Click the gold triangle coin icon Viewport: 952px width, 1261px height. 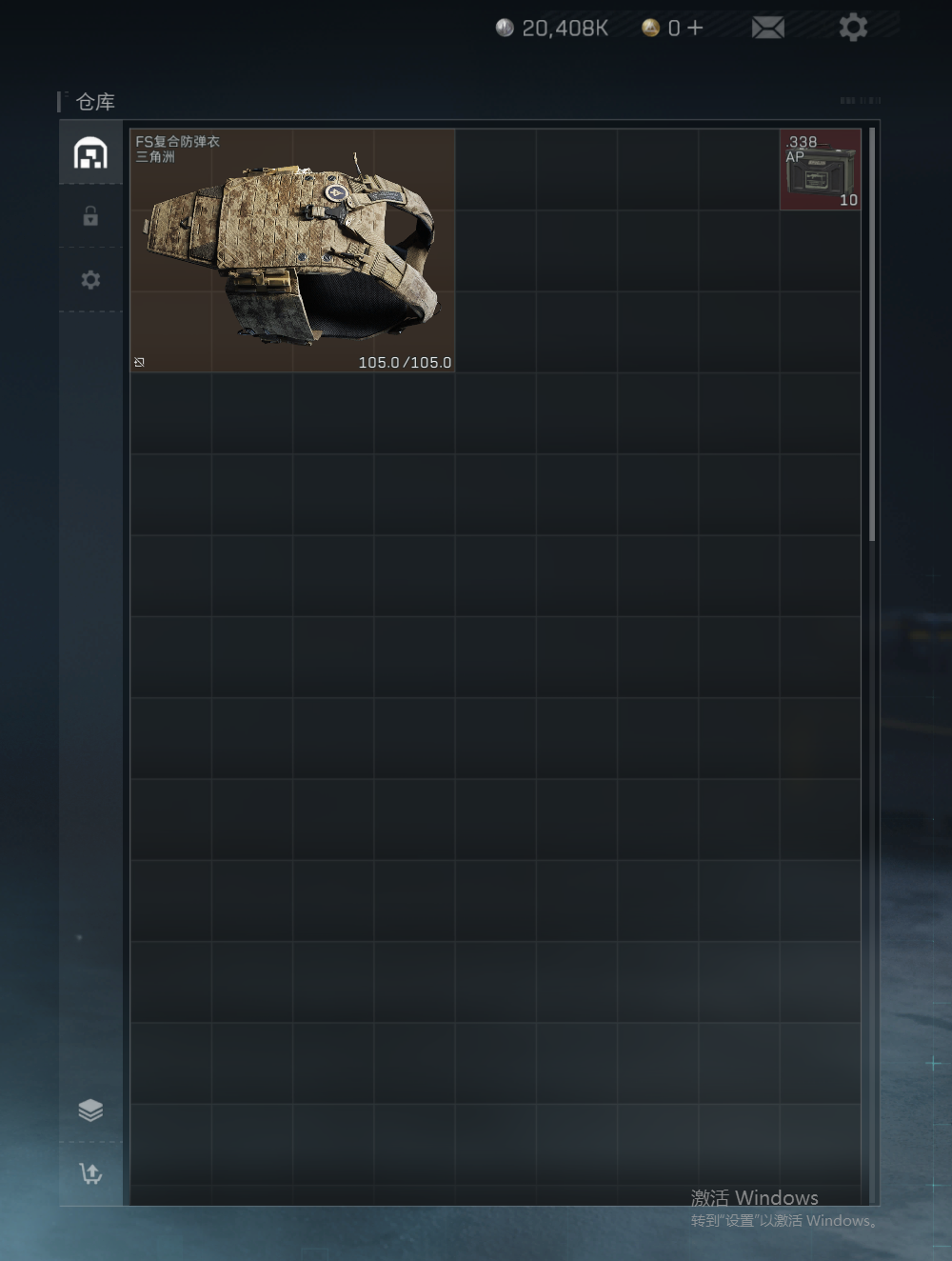651,28
